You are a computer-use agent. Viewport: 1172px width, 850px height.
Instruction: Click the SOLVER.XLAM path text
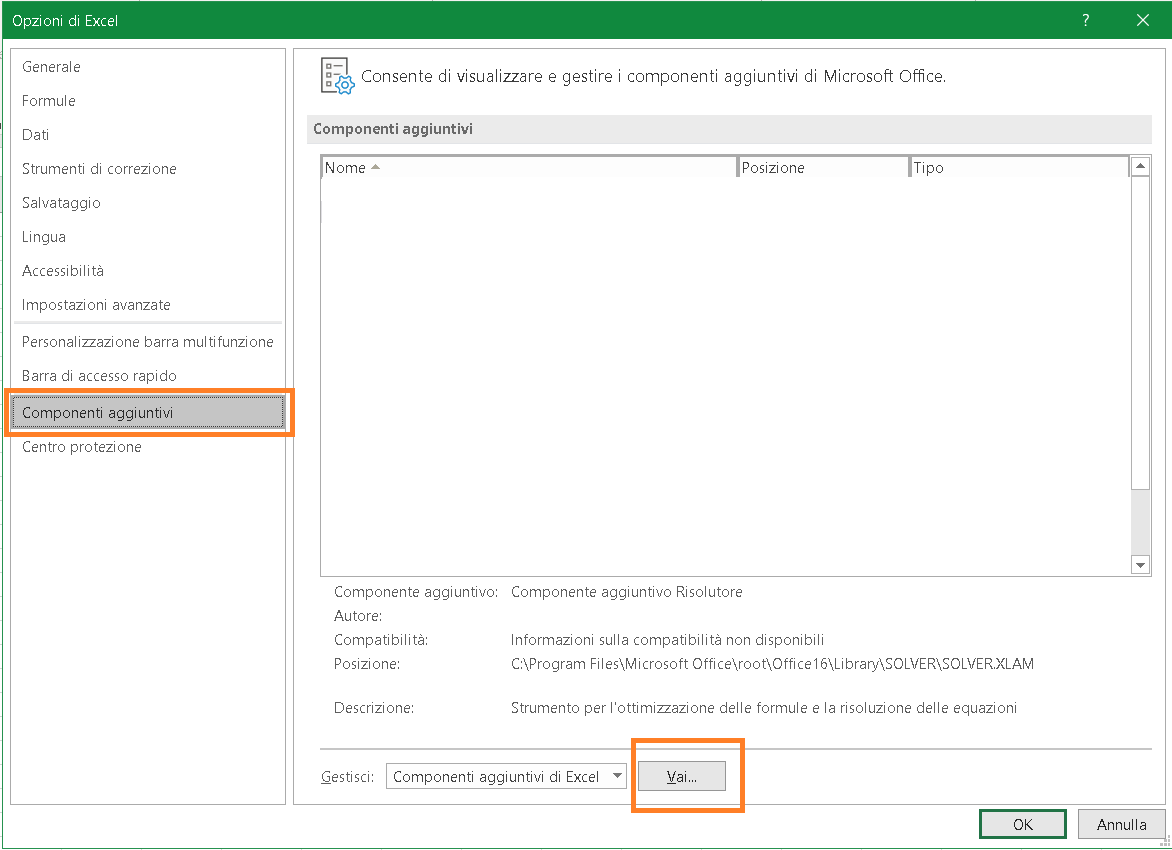tap(772, 663)
